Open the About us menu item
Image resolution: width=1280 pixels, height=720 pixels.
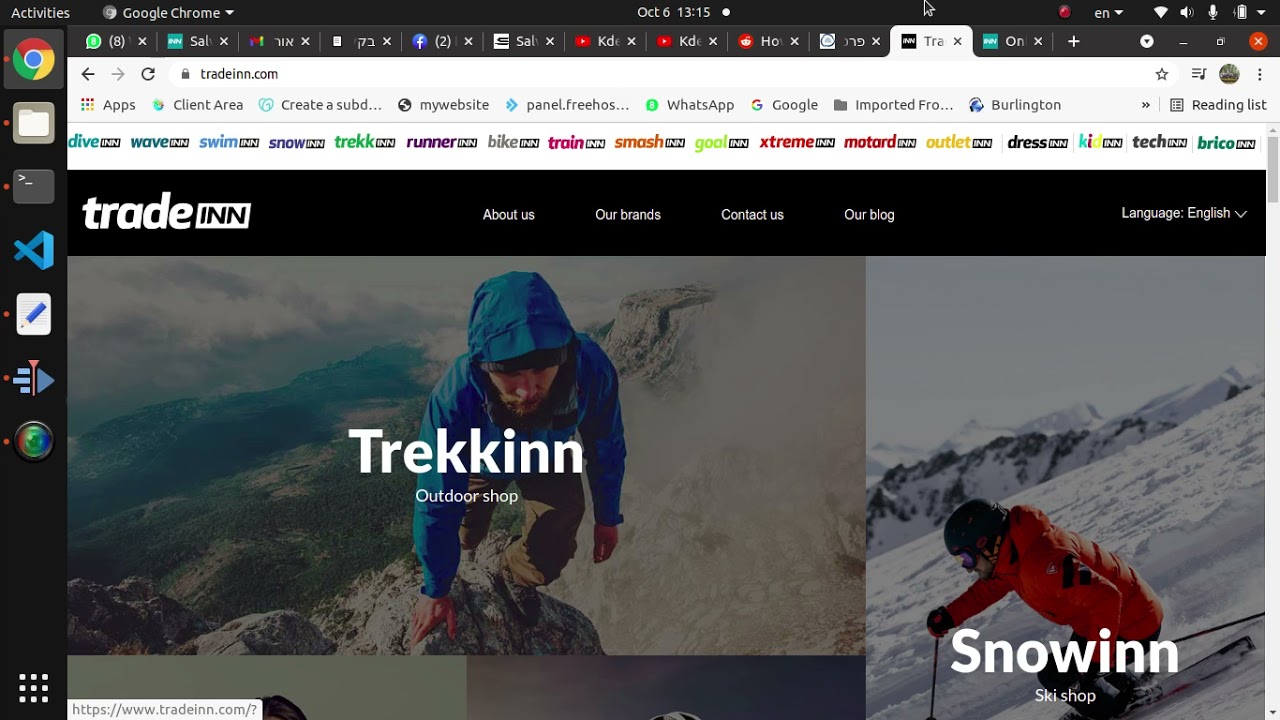pos(509,215)
